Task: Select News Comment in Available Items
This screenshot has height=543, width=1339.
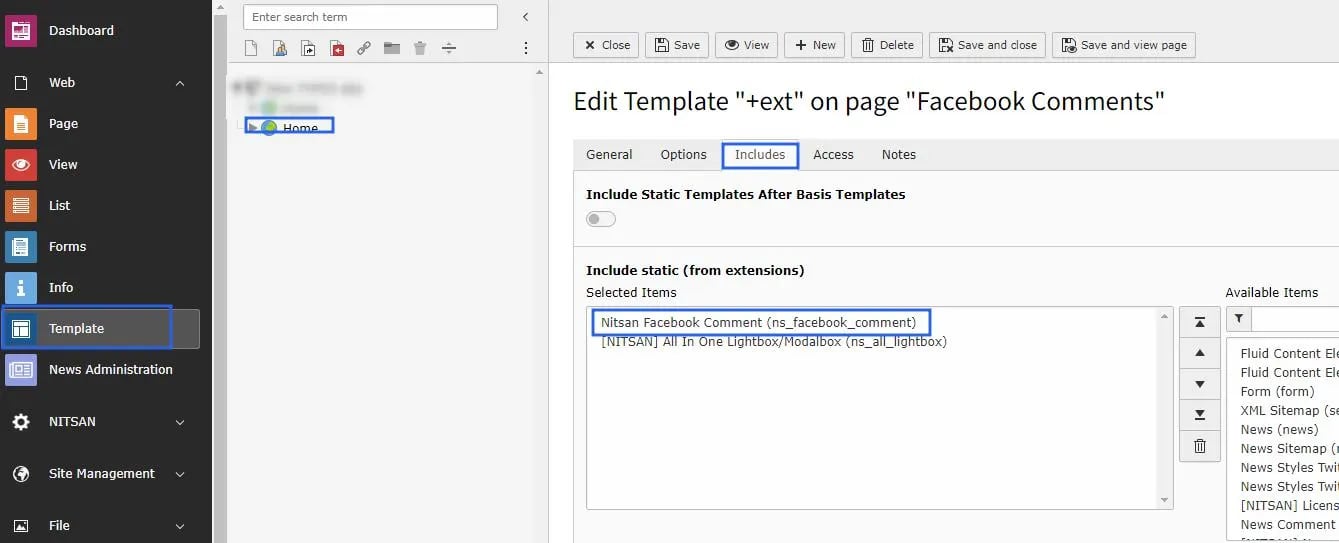Action: (1288, 525)
